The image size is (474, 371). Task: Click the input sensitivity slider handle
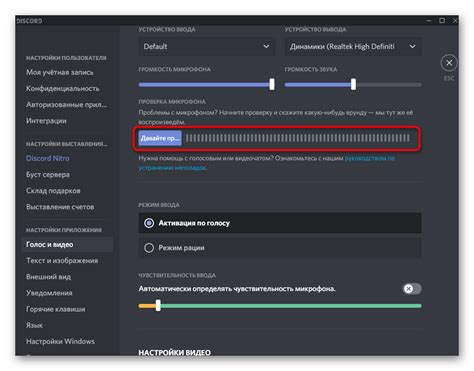158,305
